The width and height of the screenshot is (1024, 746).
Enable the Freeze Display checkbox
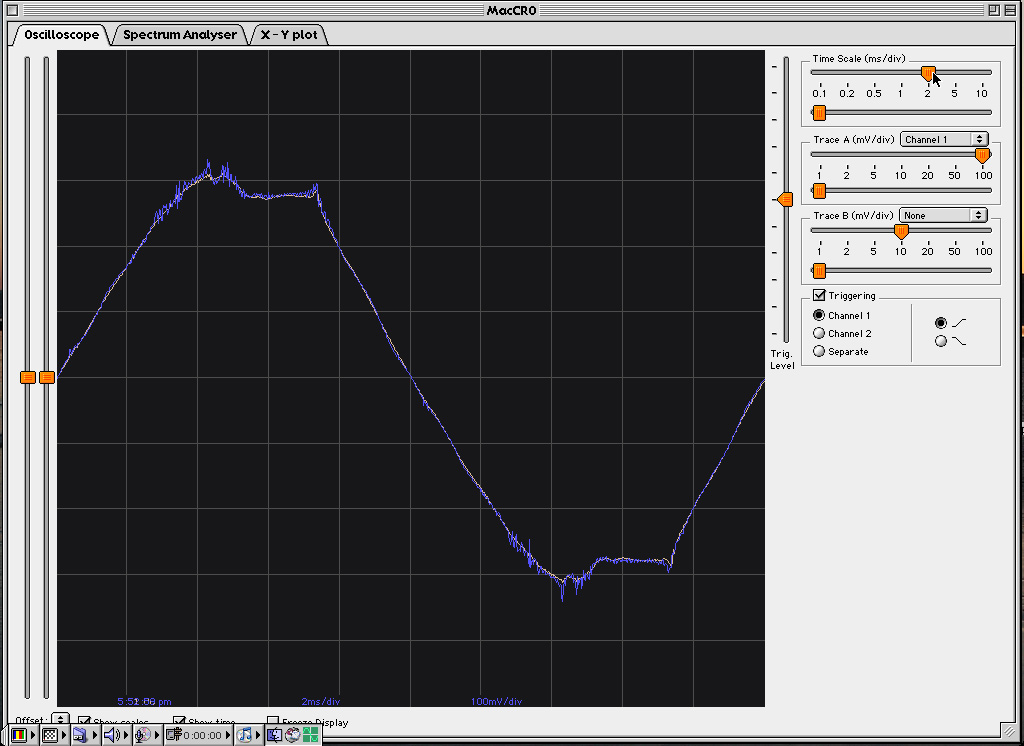[x=273, y=722]
